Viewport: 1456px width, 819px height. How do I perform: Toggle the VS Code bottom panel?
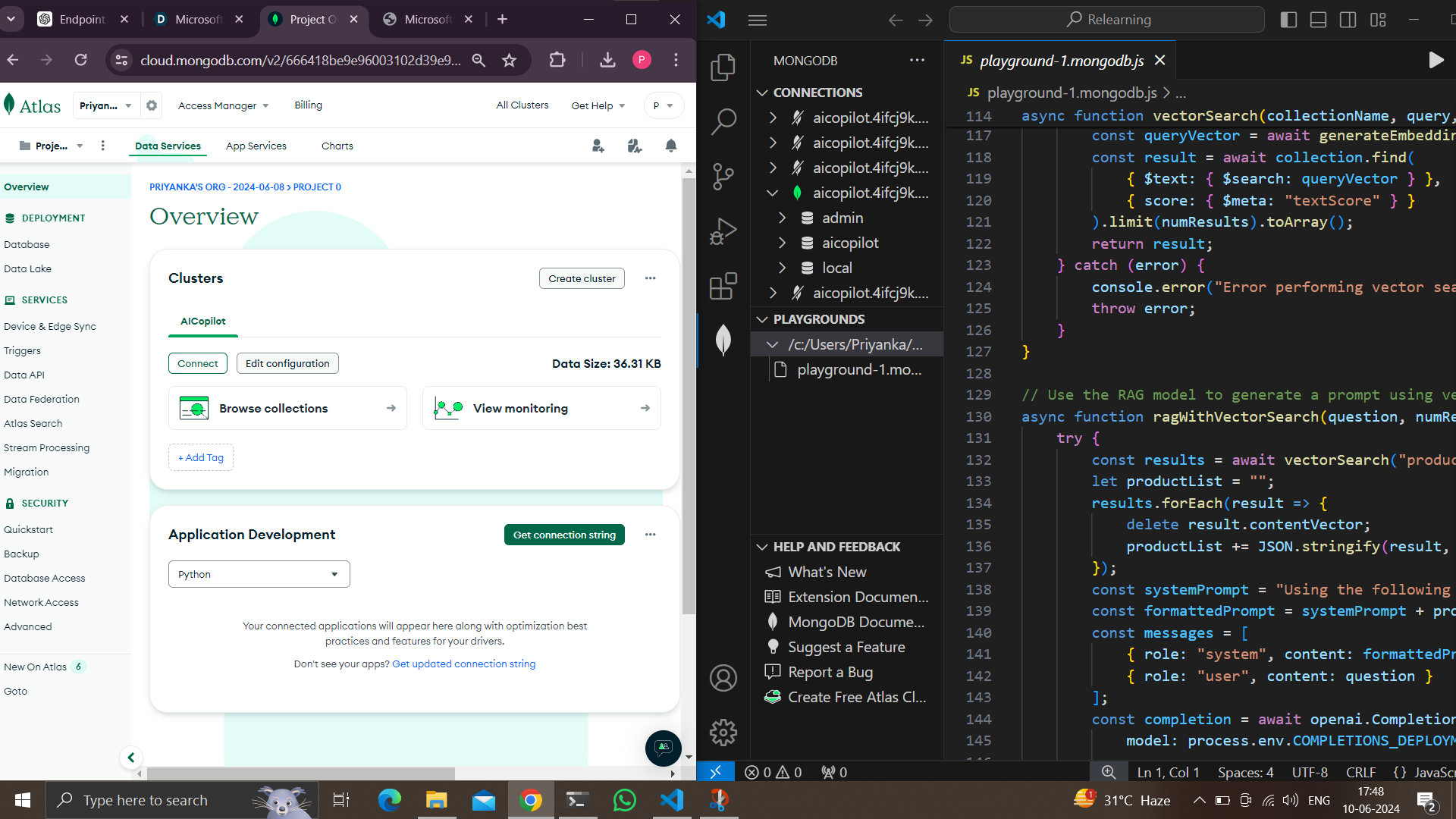pyautogui.click(x=1318, y=20)
